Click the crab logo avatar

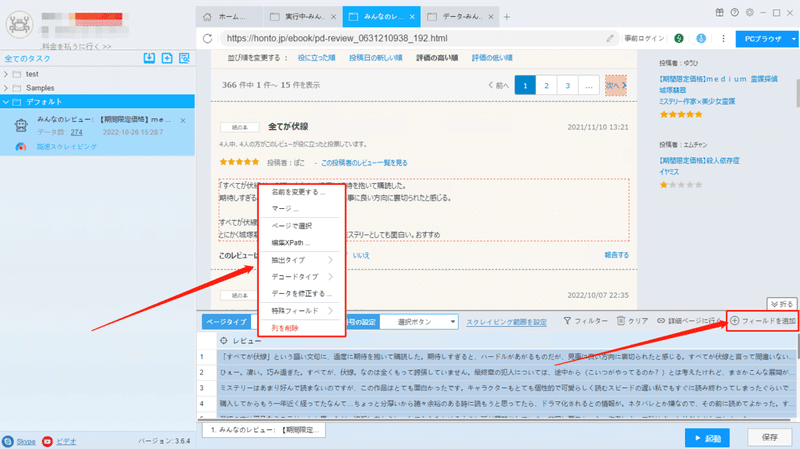click(x=19, y=24)
